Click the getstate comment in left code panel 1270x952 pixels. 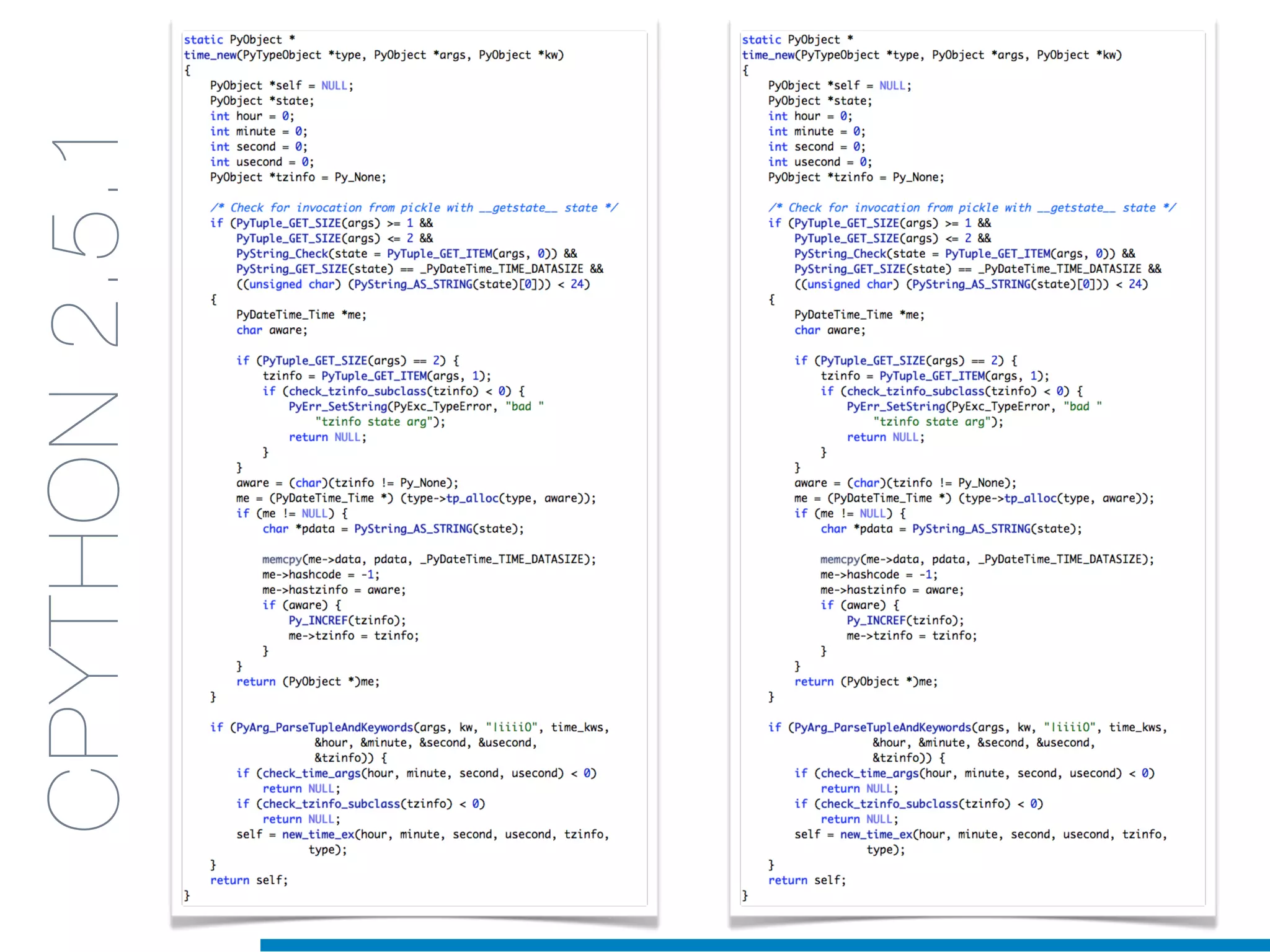tap(414, 208)
